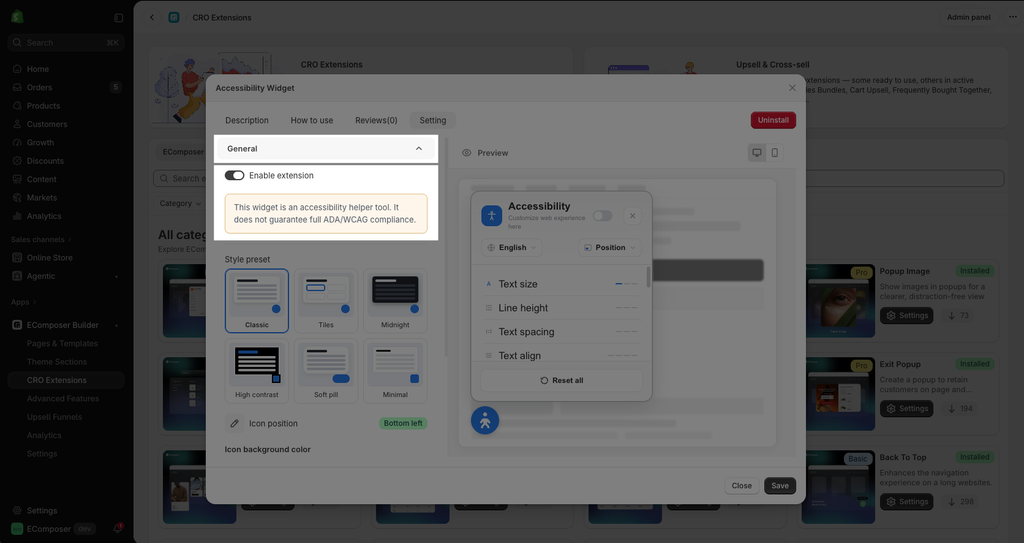The width and height of the screenshot is (1024, 543).
Task: Click the red Uninstall button
Action: click(x=773, y=120)
